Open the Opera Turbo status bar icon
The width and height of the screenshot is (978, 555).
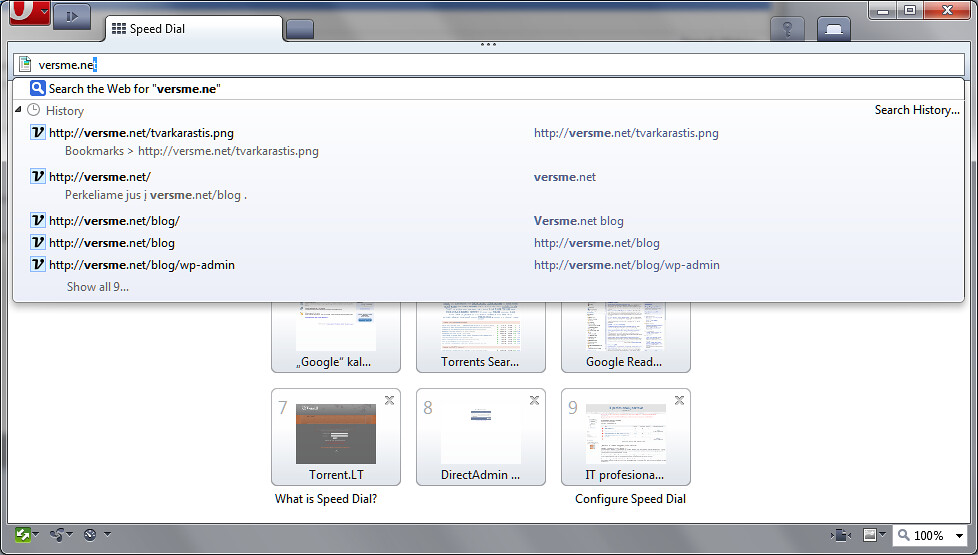pyautogui.click(x=90, y=535)
